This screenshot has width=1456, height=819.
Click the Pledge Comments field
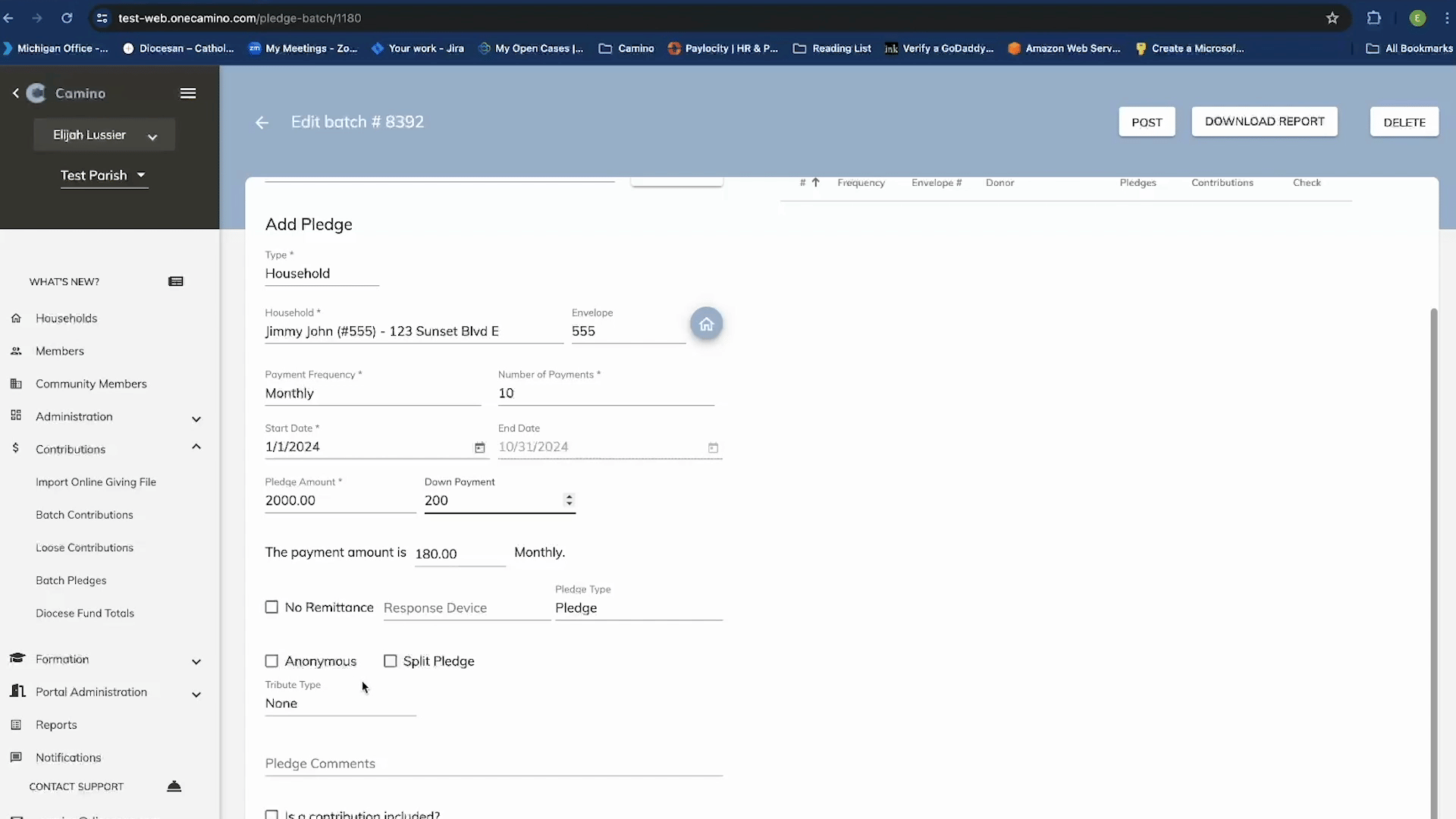click(x=494, y=763)
